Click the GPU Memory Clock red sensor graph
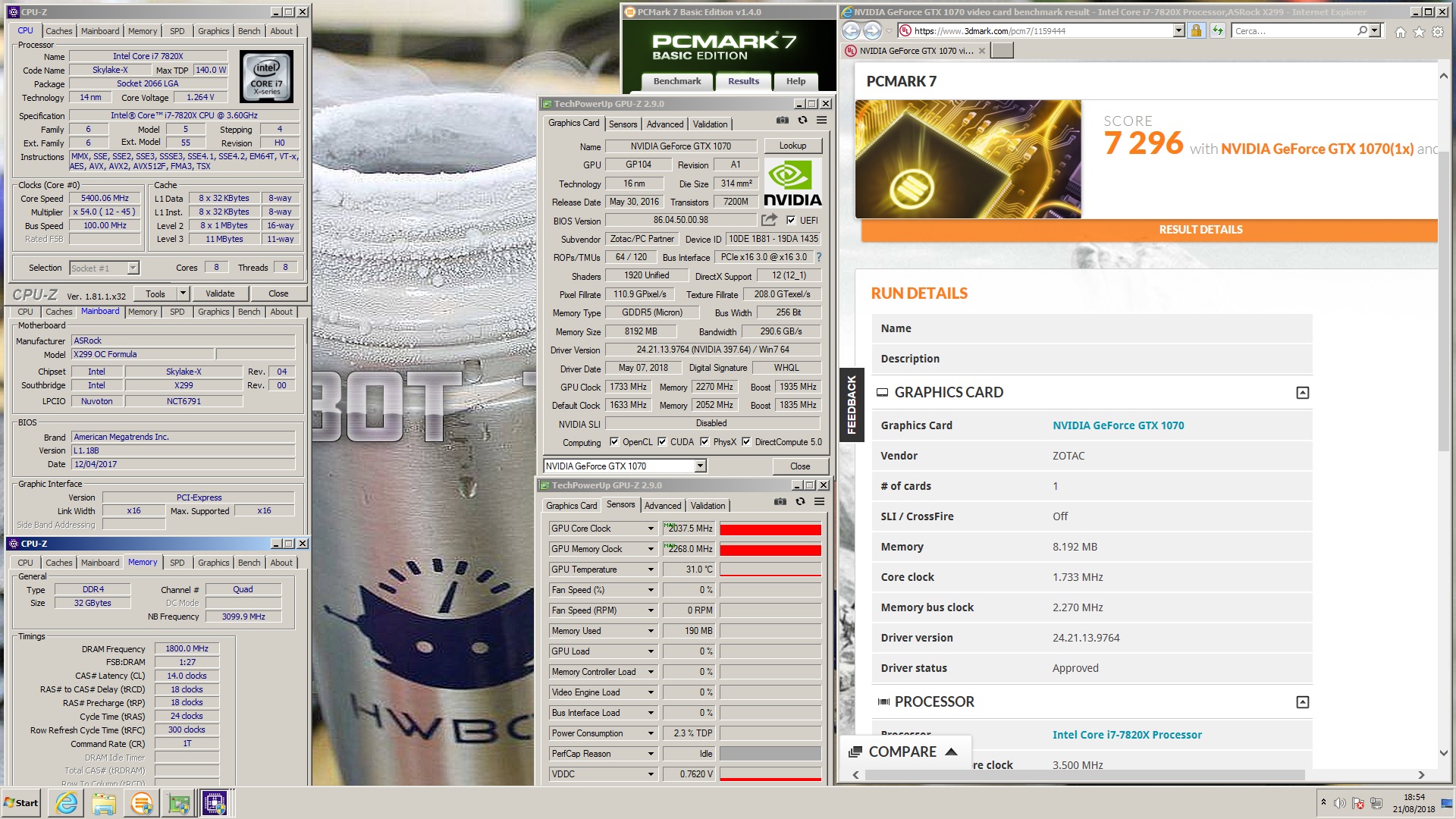 770,549
